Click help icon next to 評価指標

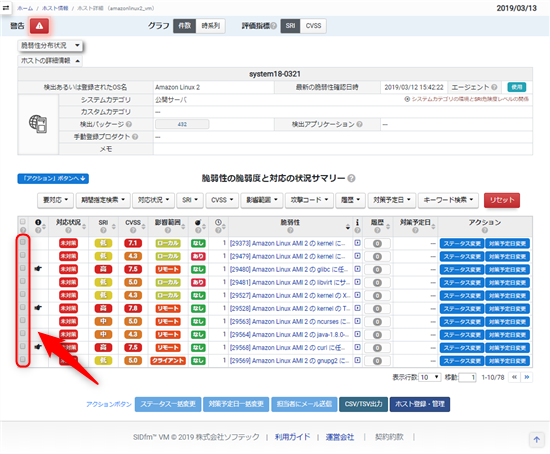tap(274, 26)
